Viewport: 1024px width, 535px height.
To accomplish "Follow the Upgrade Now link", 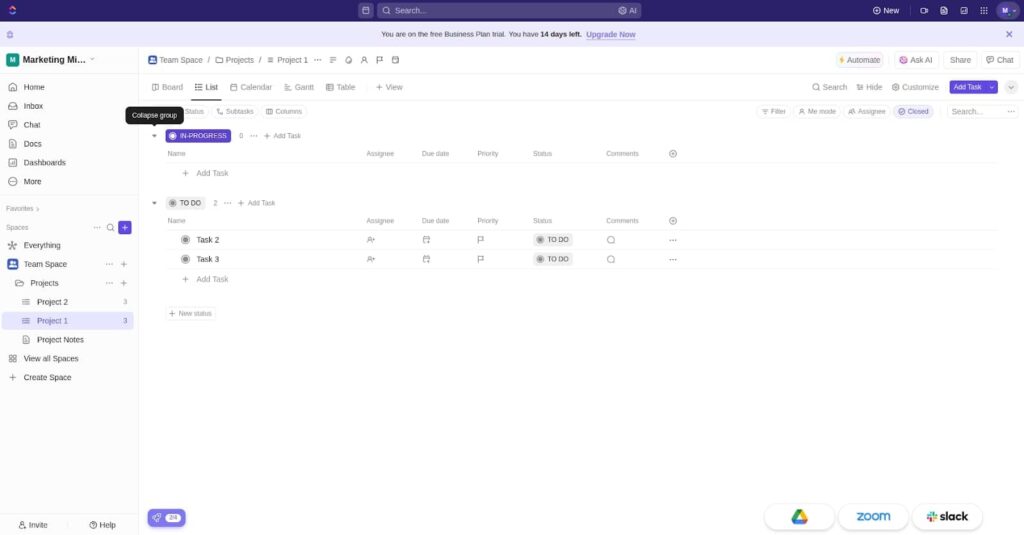I will [611, 35].
